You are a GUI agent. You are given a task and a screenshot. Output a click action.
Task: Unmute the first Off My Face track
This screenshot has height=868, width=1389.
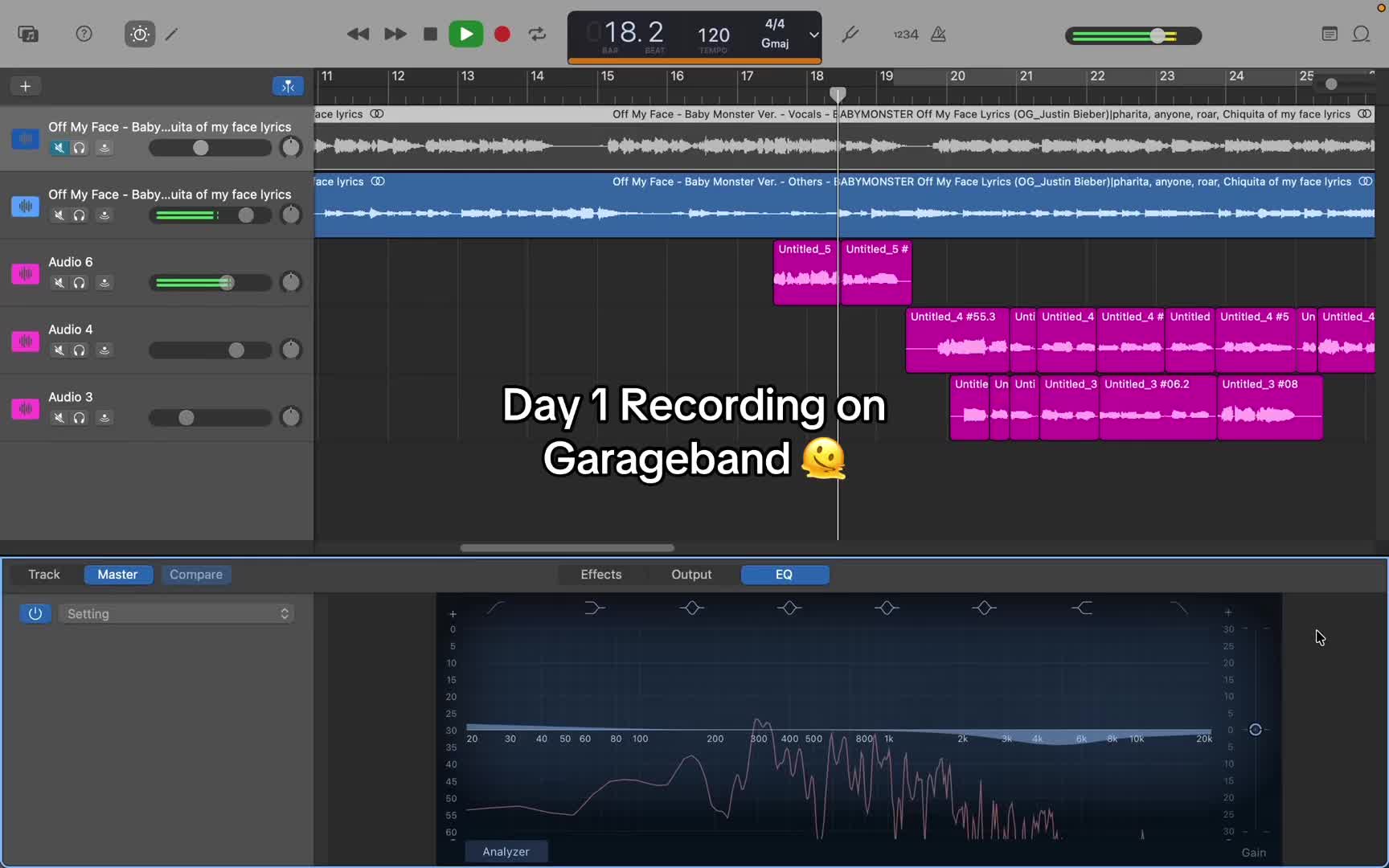pyautogui.click(x=59, y=148)
